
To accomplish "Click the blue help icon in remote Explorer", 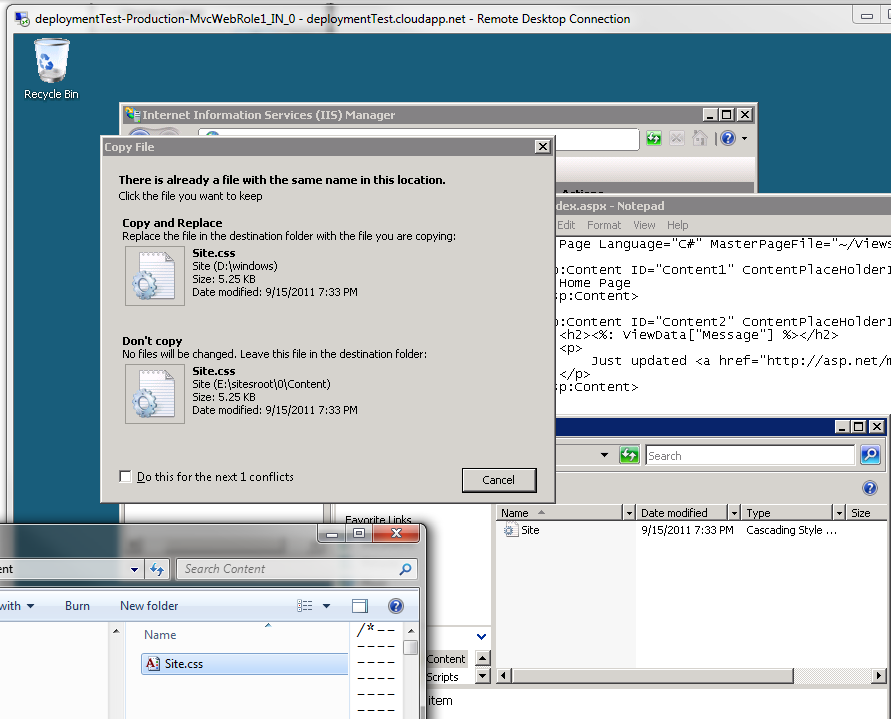I will (x=869, y=488).
